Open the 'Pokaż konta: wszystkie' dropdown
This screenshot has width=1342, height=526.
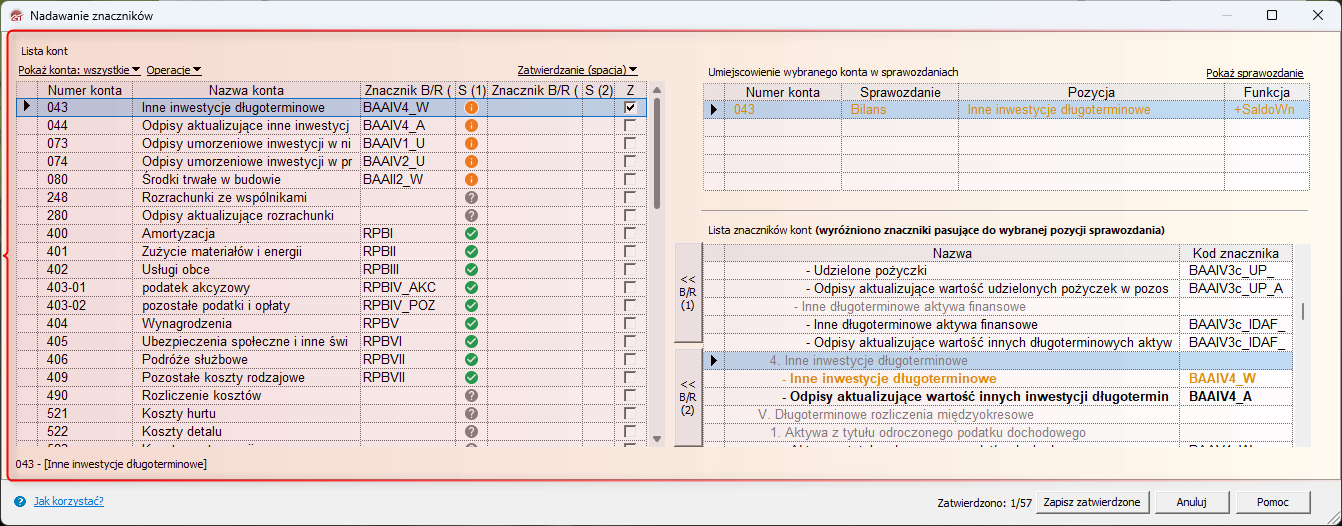(x=79, y=70)
